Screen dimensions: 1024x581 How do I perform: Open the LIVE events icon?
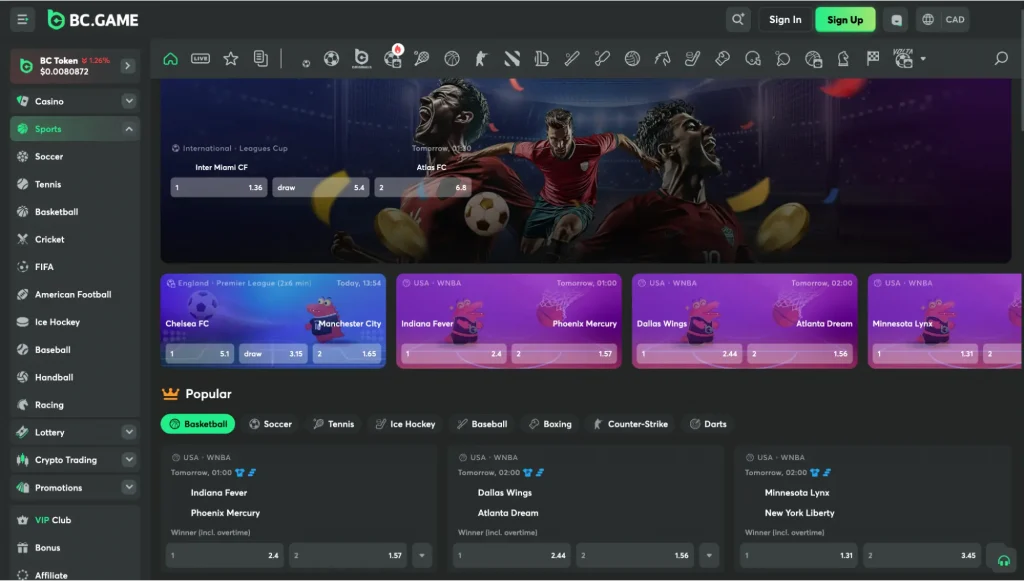click(x=200, y=59)
